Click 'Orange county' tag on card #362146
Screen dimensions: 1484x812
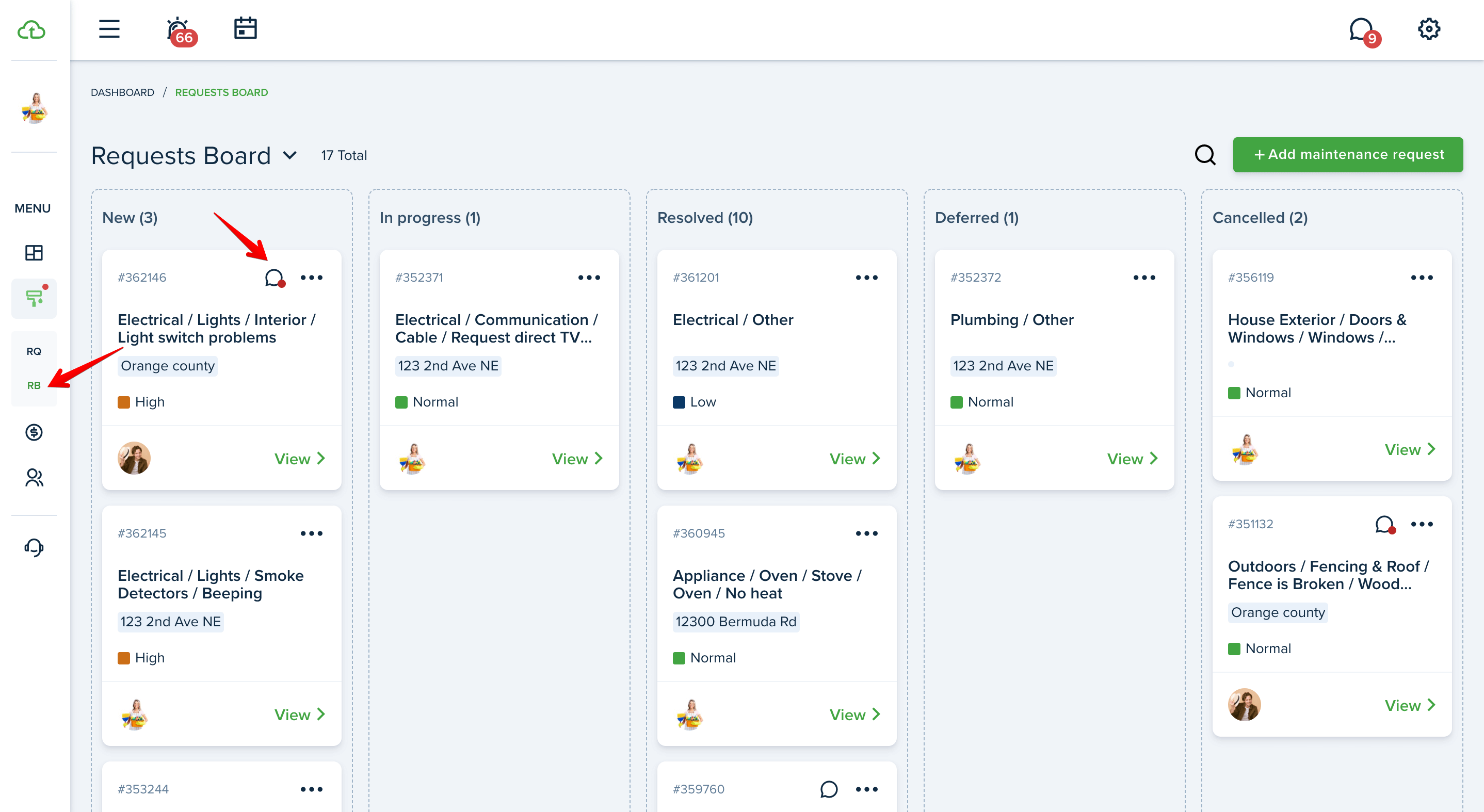point(167,366)
